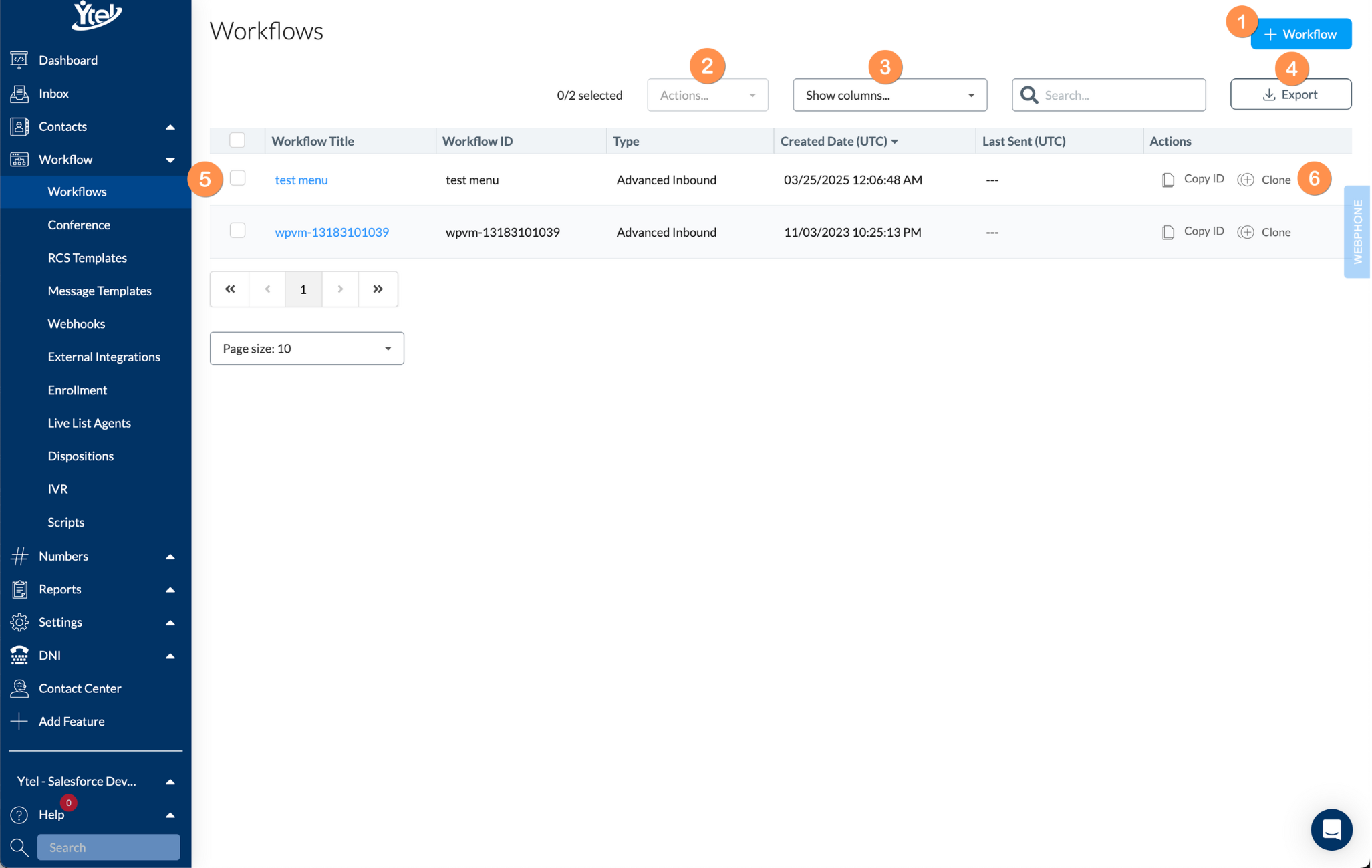Viewport: 1372px width, 868px height.
Task: Click the Settings gear icon
Action: point(19,621)
